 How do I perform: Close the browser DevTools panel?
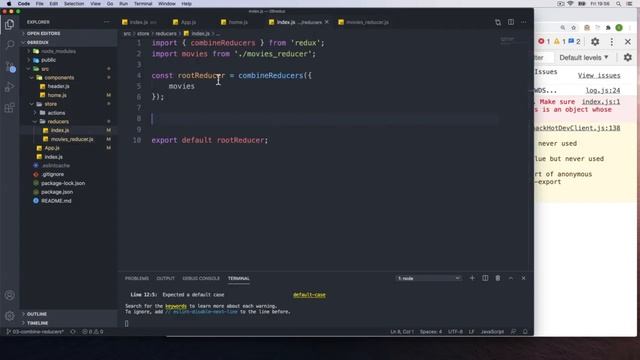(628, 42)
